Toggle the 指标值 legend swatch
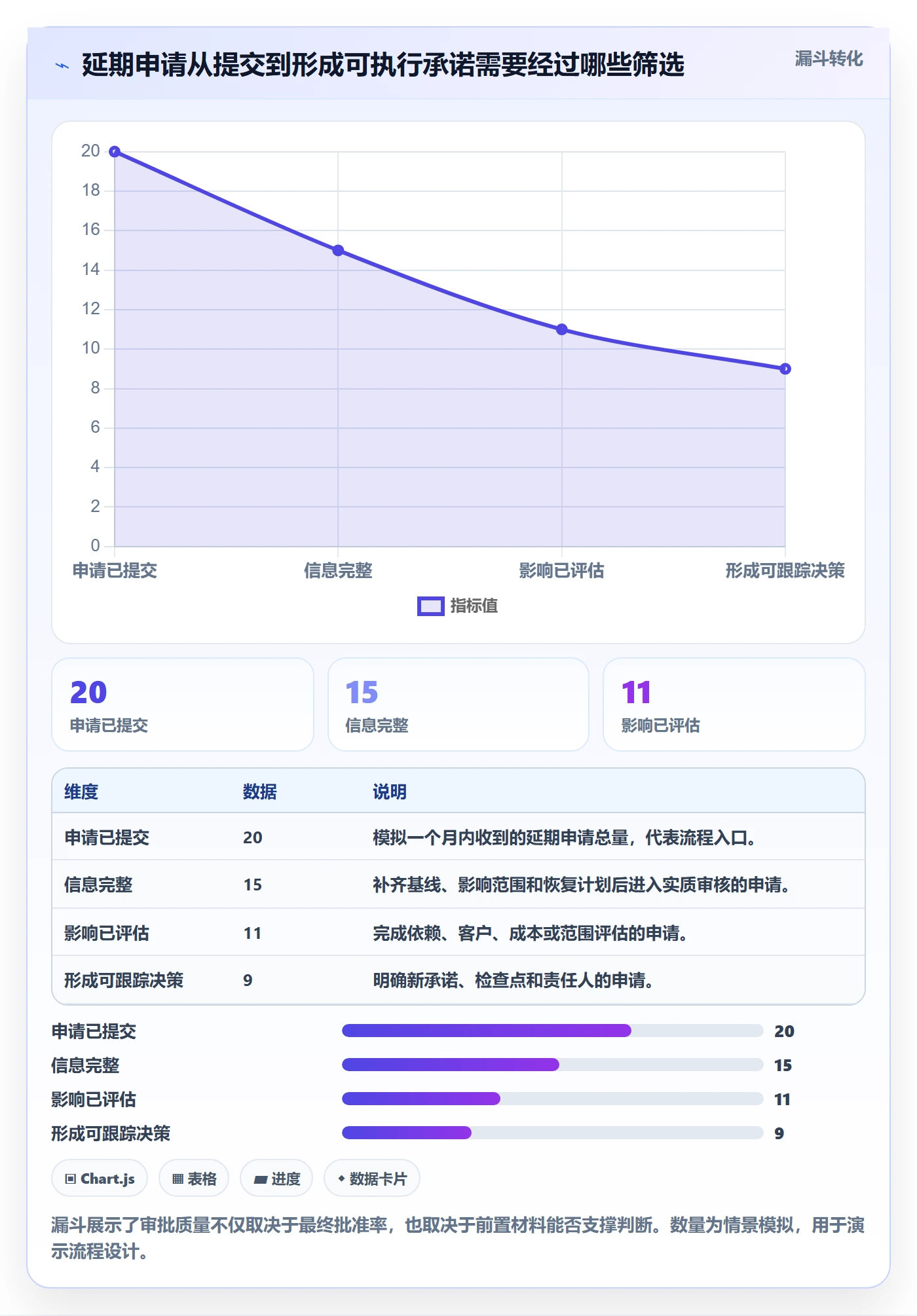The image size is (917, 1316). coord(430,606)
